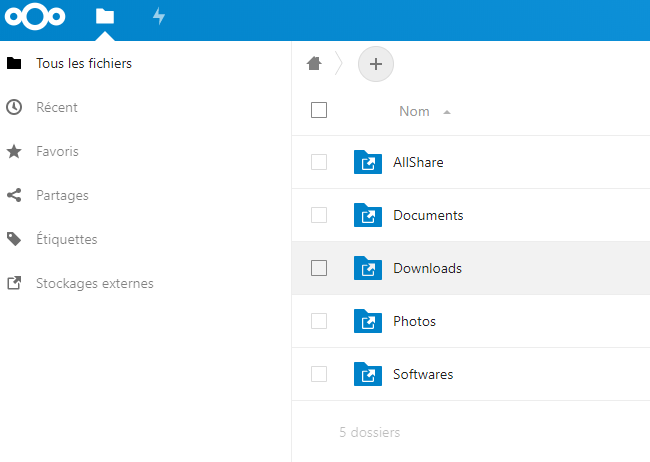Toggle the Nom sort arrow
The height and width of the screenshot is (462, 650).
[447, 112]
